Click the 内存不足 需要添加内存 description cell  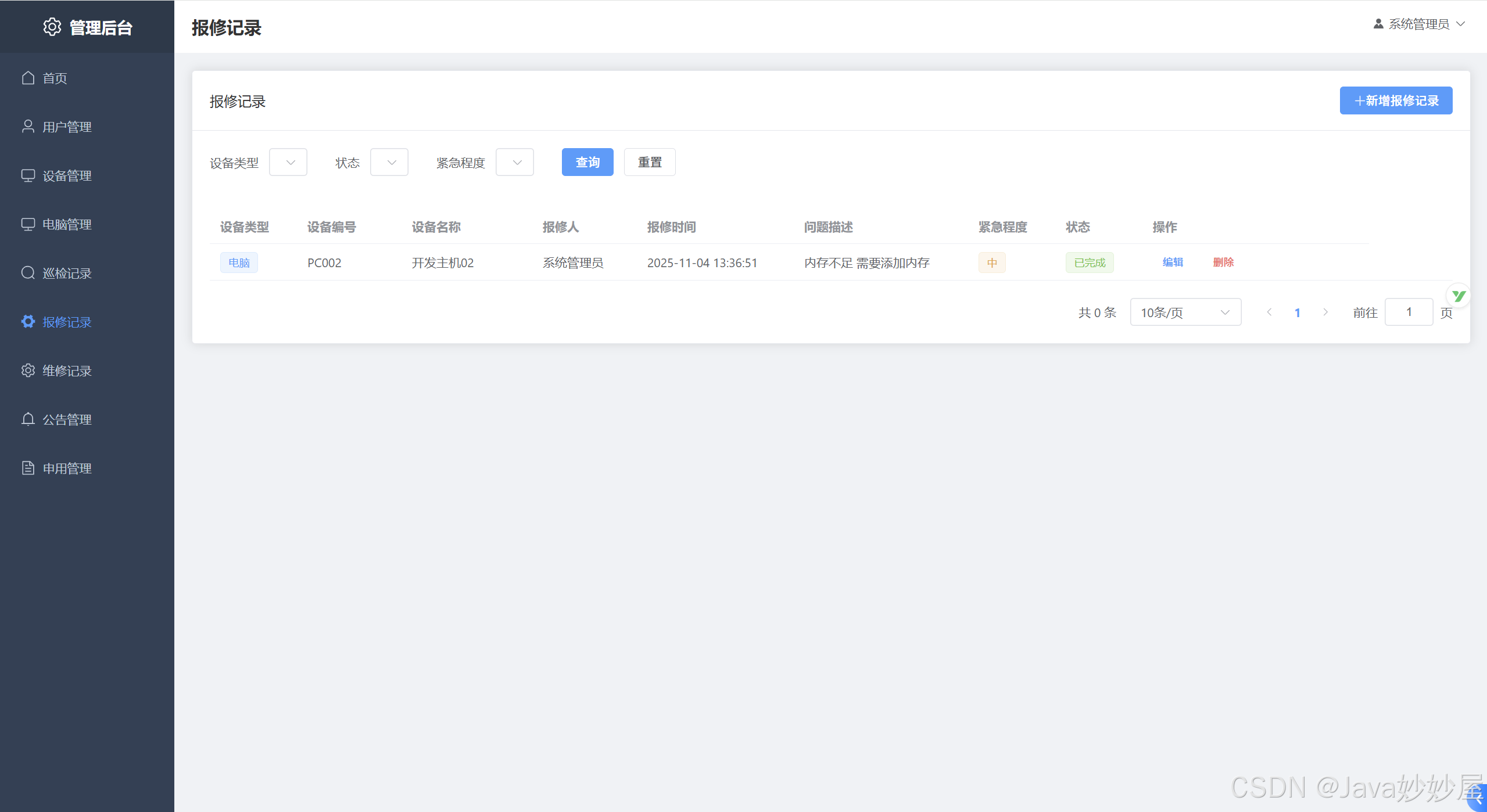point(867,263)
